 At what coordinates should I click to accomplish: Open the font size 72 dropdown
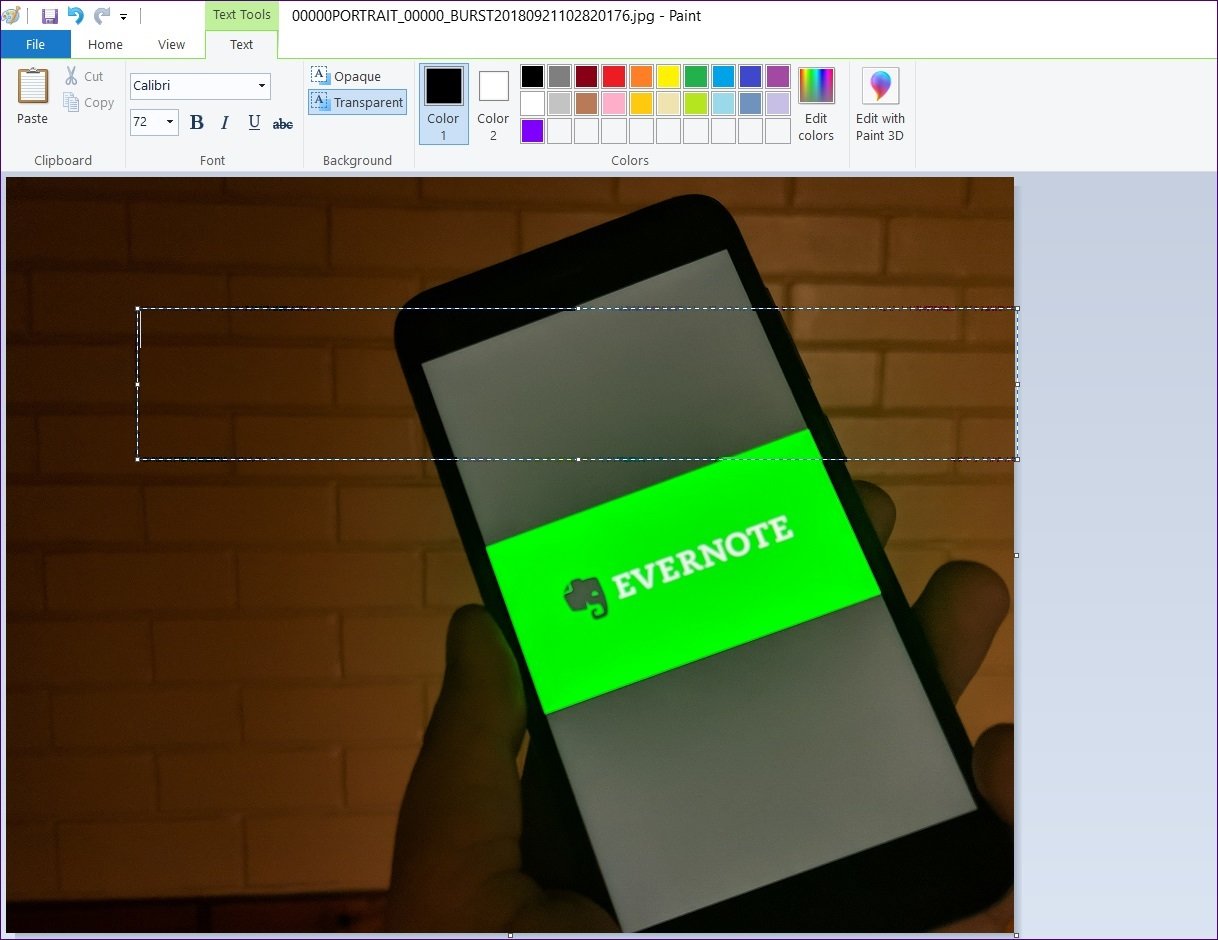tap(170, 122)
